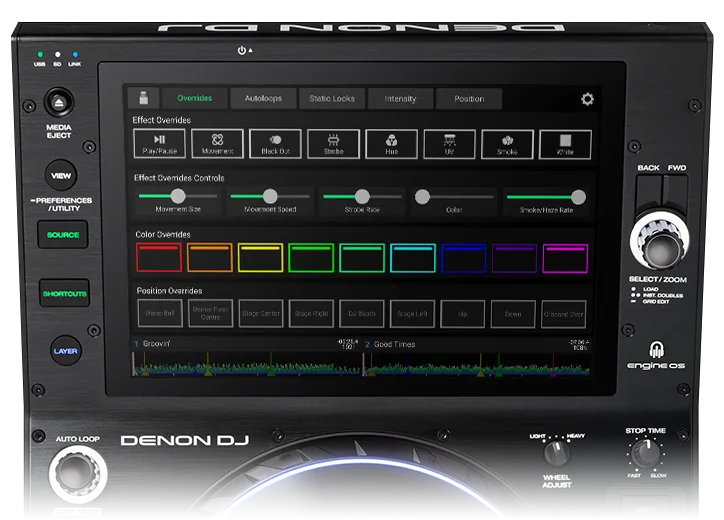The image size is (724, 520).
Task: Hit the FWD button
Action: pos(676,193)
